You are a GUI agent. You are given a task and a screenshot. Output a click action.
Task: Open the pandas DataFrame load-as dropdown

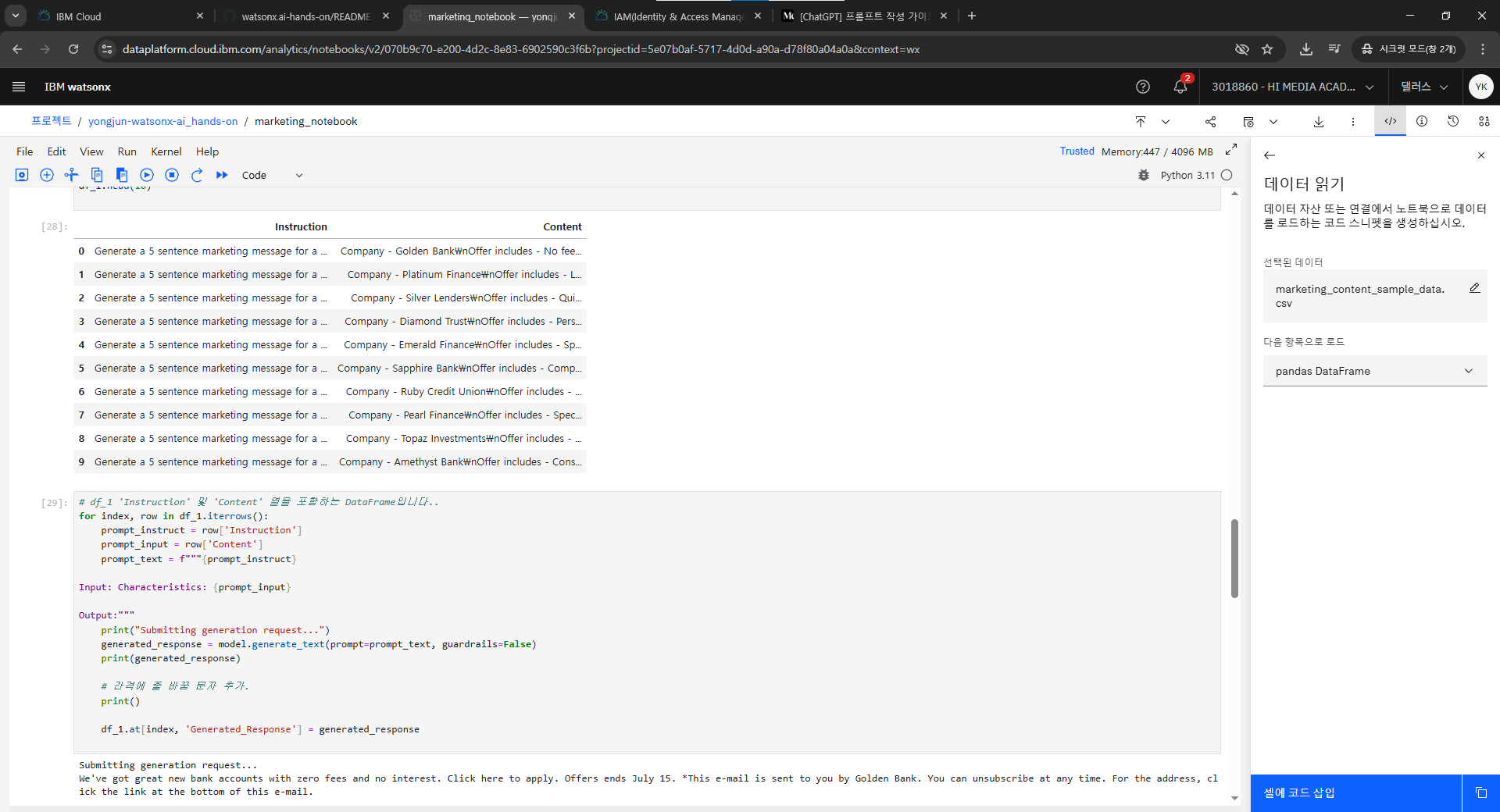coord(1375,371)
